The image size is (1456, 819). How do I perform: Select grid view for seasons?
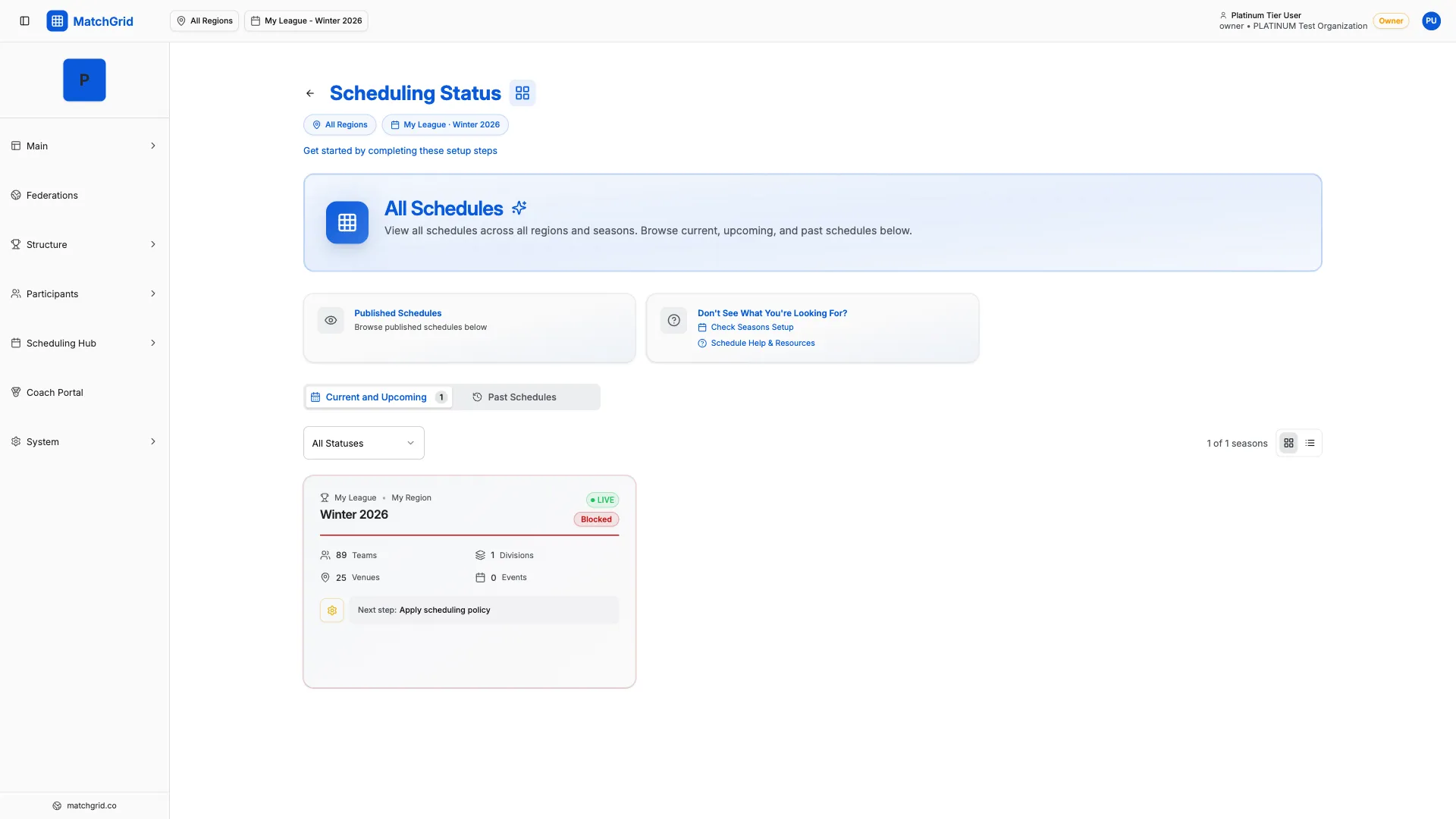1288,443
